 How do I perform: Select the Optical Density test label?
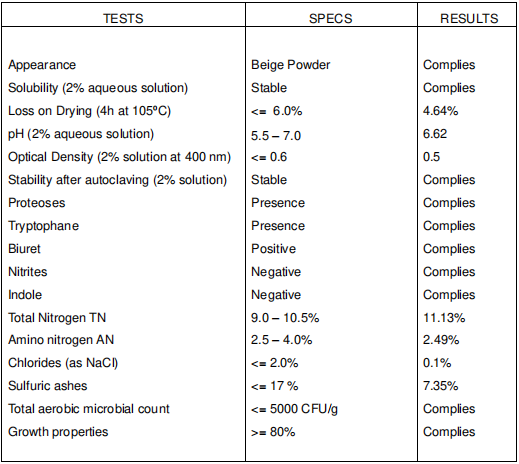pos(119,157)
